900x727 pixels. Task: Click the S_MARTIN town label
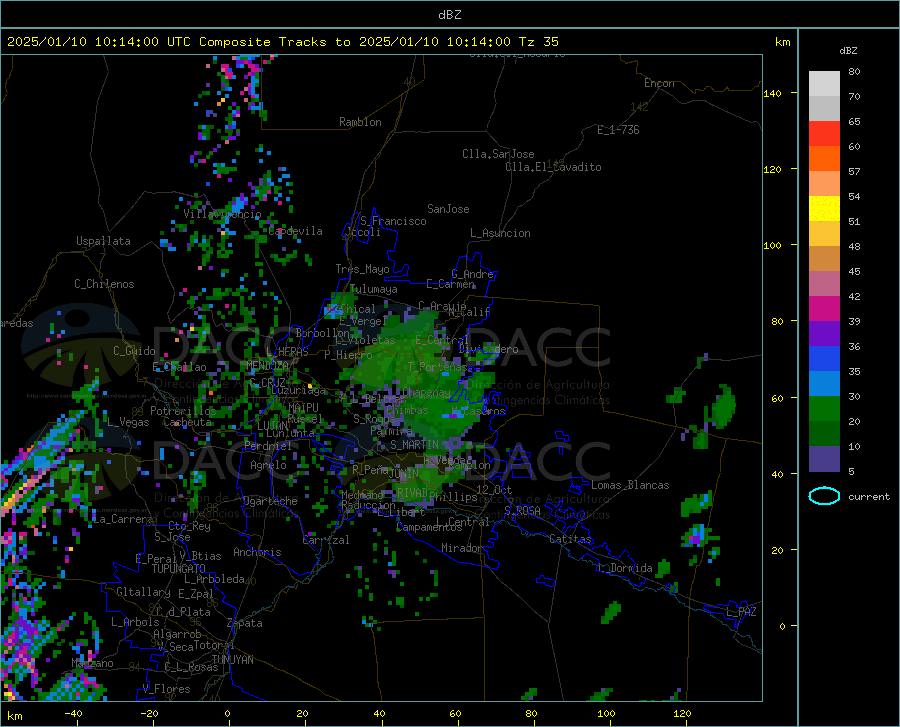coord(414,445)
